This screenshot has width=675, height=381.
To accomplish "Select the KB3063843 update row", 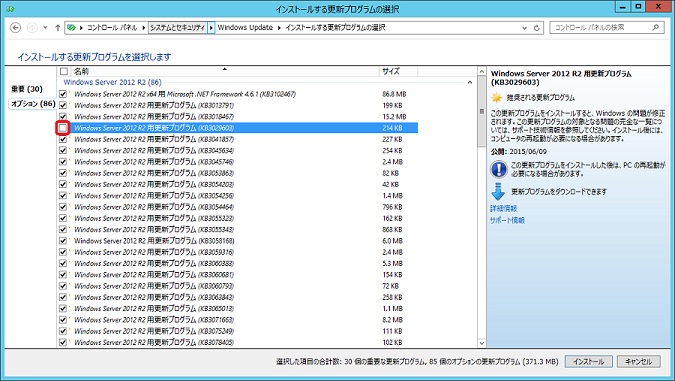I will [x=238, y=297].
